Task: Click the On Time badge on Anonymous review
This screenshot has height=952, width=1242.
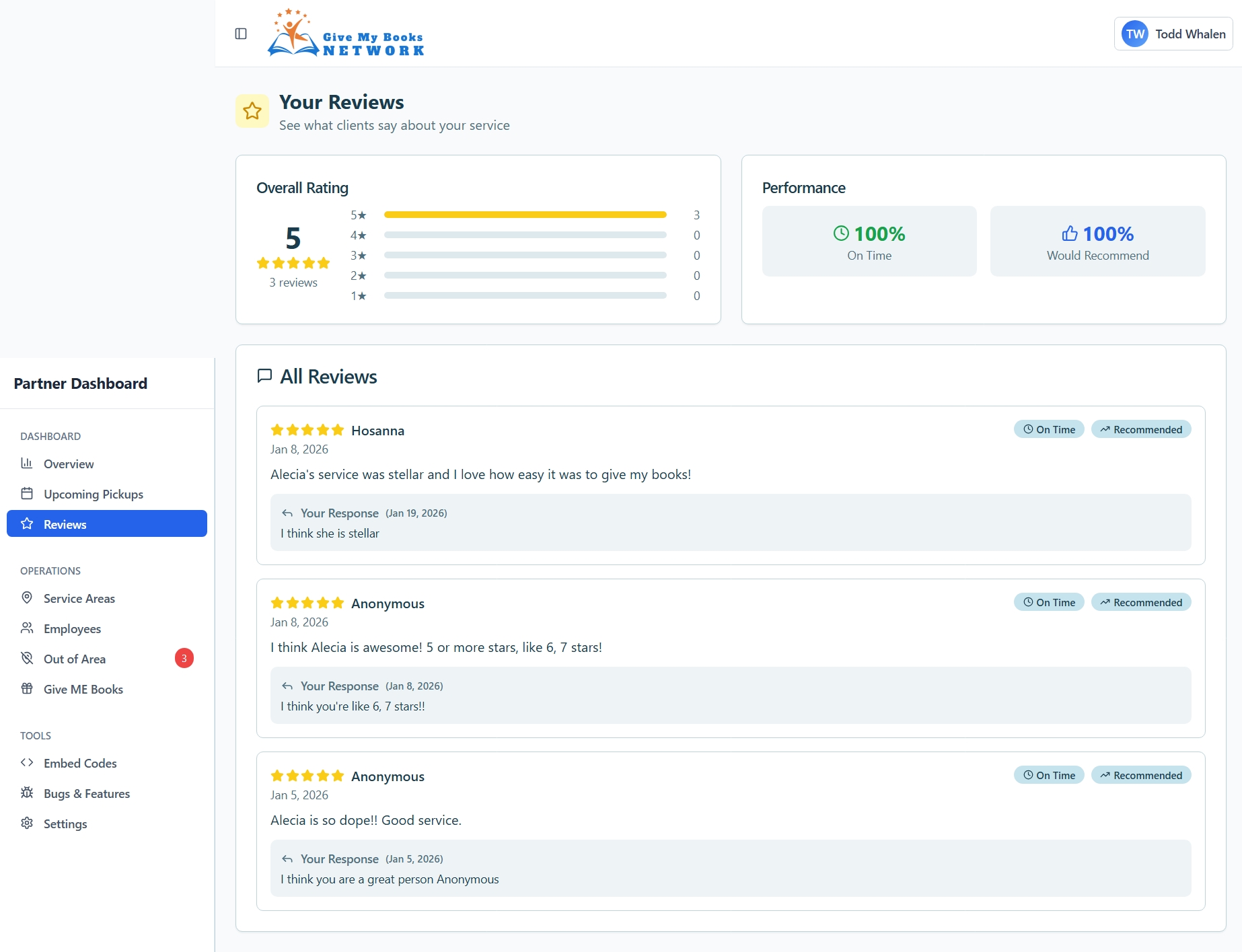Action: click(1048, 601)
